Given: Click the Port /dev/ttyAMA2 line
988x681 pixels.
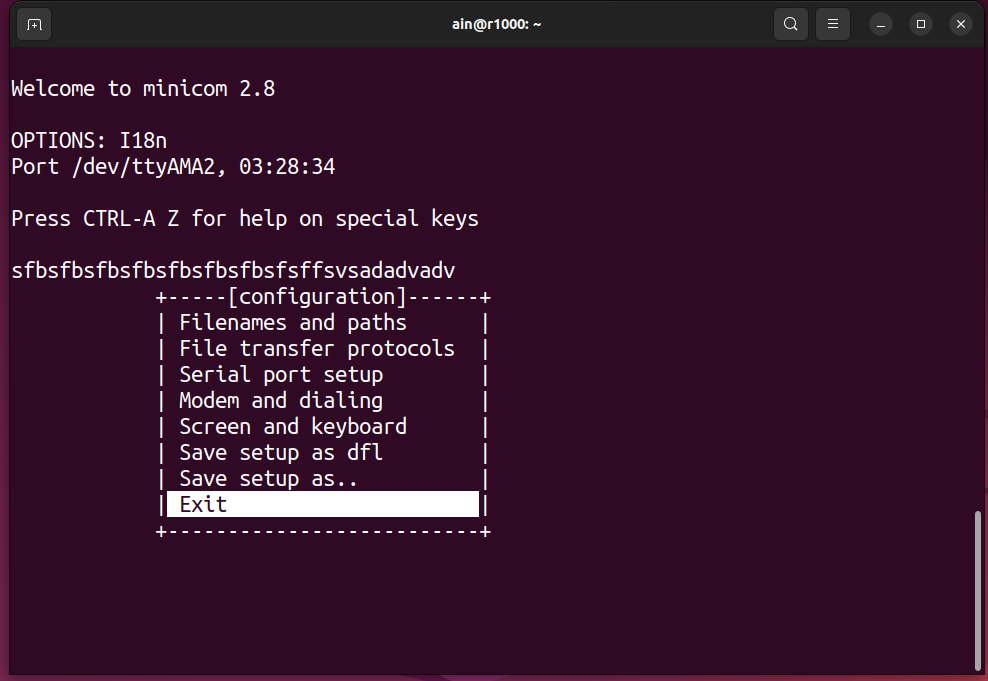Looking at the screenshot, I should click(x=173, y=167).
